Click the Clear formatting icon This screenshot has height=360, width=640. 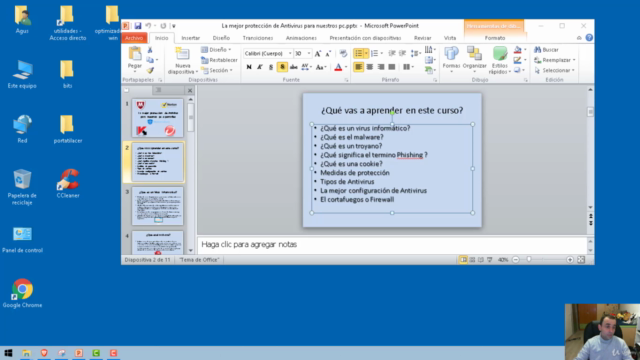point(343,53)
